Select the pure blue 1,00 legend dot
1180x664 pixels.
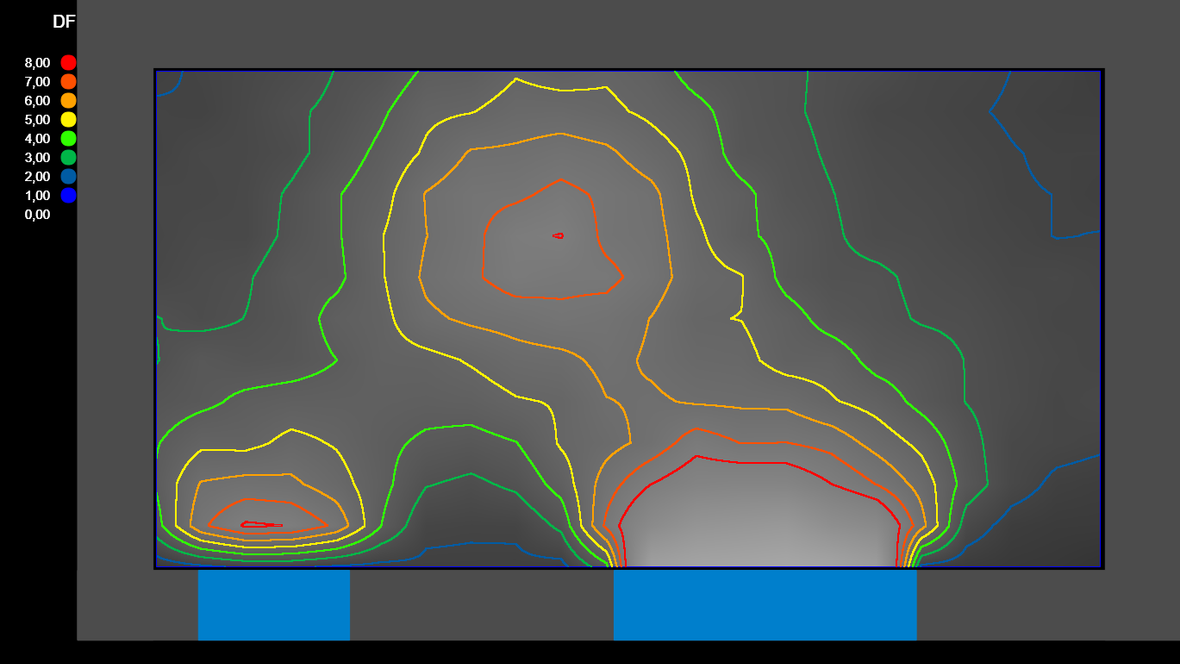tap(68, 196)
